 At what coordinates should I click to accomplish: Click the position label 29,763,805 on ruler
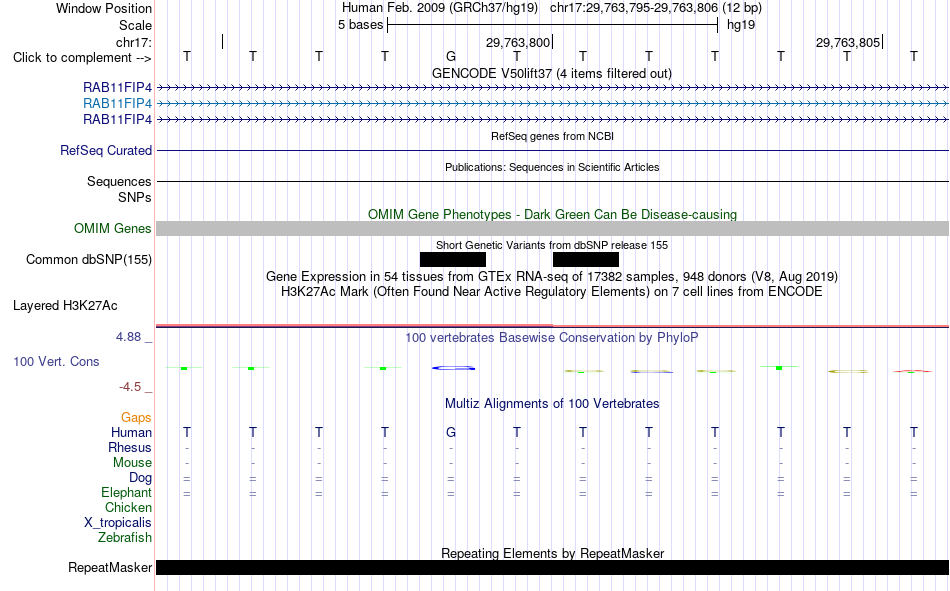tap(848, 42)
